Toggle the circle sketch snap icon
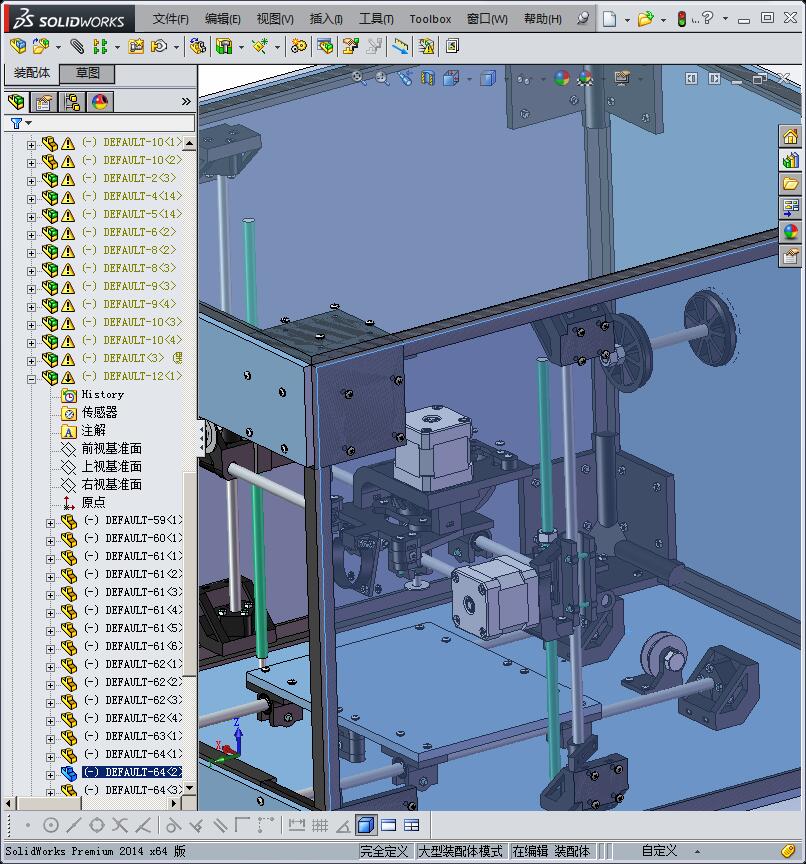The height and width of the screenshot is (864, 806). click(x=51, y=825)
